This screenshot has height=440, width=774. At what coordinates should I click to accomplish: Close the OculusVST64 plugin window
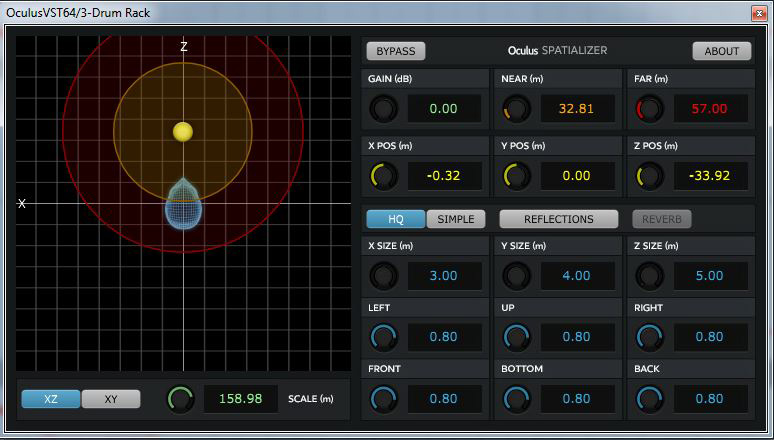pyautogui.click(x=759, y=13)
